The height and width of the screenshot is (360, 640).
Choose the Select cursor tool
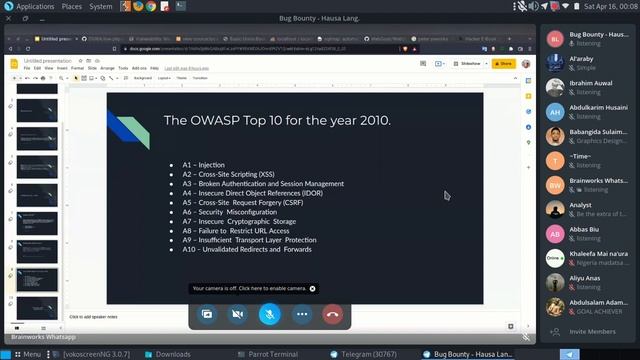click(76, 78)
